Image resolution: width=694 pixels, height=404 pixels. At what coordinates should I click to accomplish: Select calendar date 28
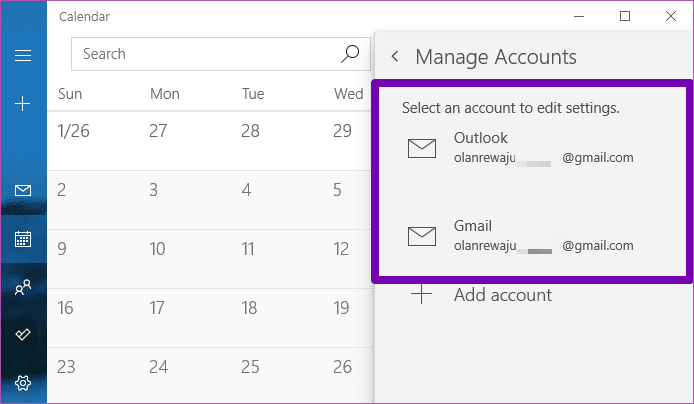250,131
